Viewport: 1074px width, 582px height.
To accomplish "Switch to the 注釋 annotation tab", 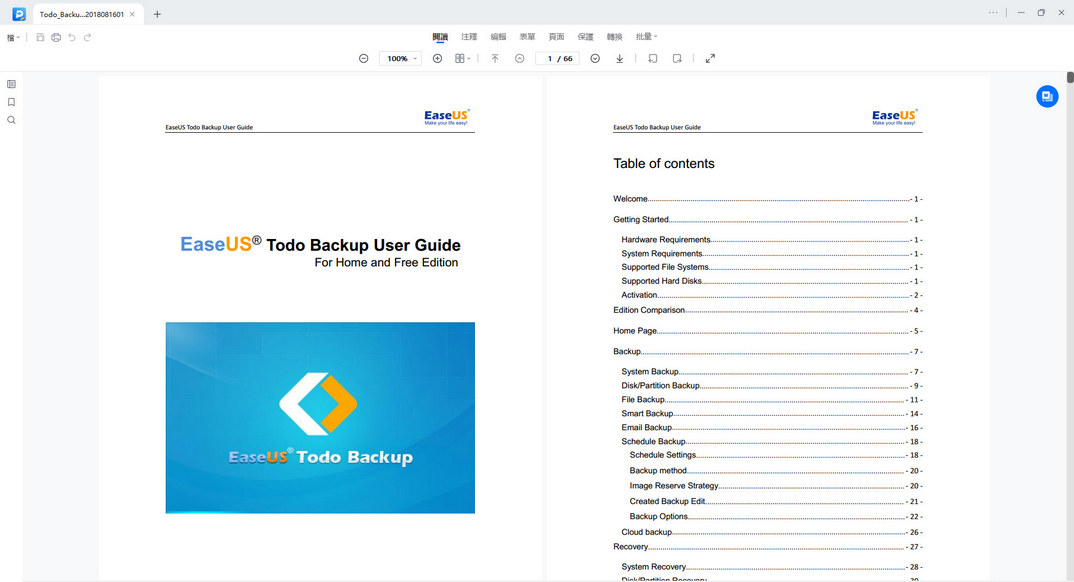I will 469,36.
